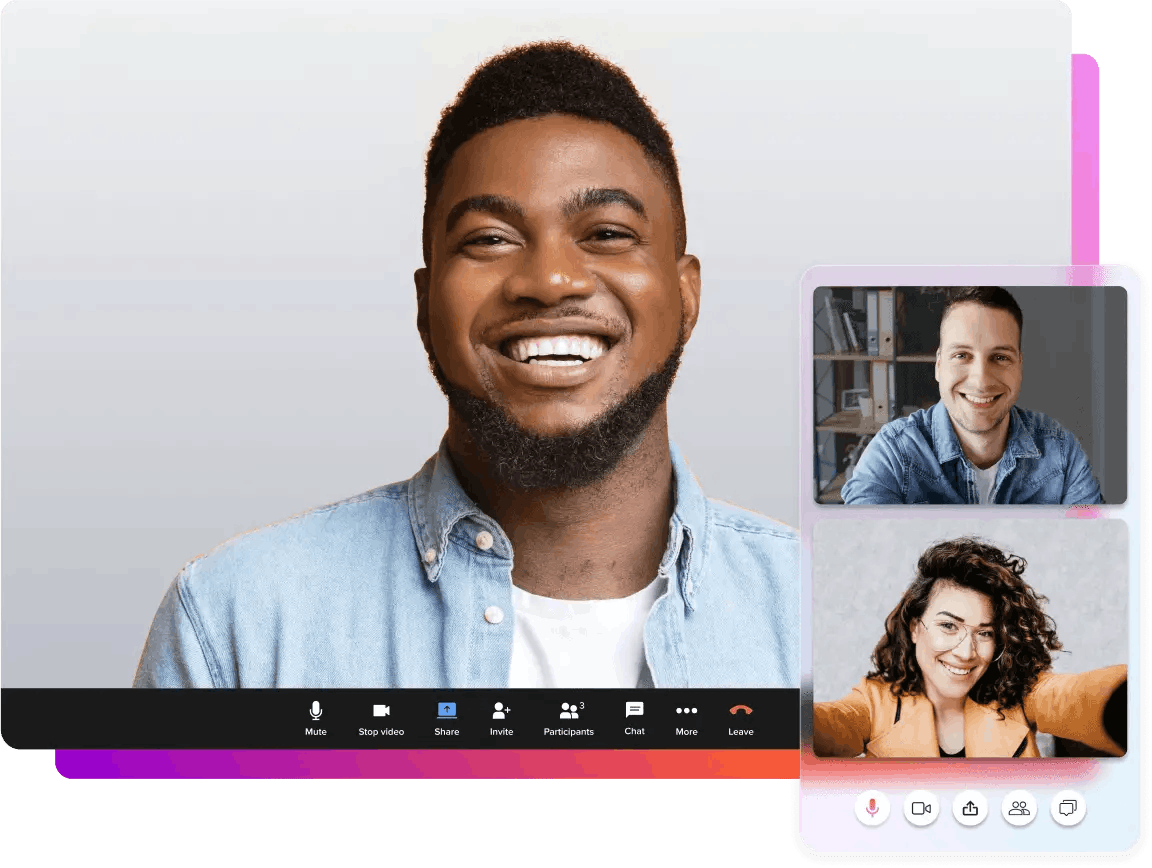
Task: Mute the microphone in the main toolbar
Action: (316, 718)
